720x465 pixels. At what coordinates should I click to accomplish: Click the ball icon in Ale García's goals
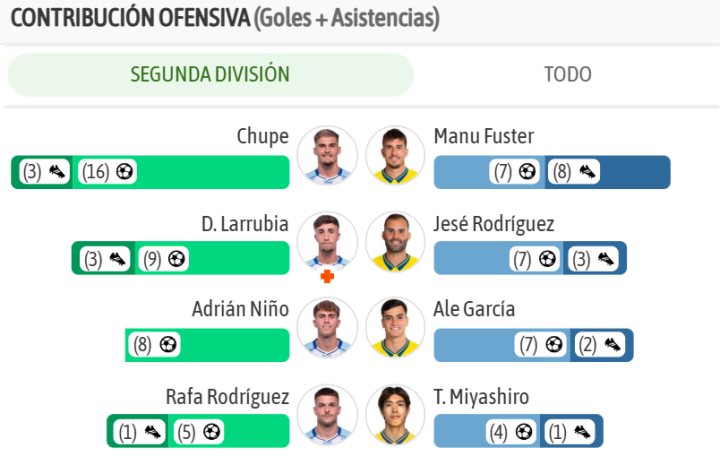tap(555, 345)
